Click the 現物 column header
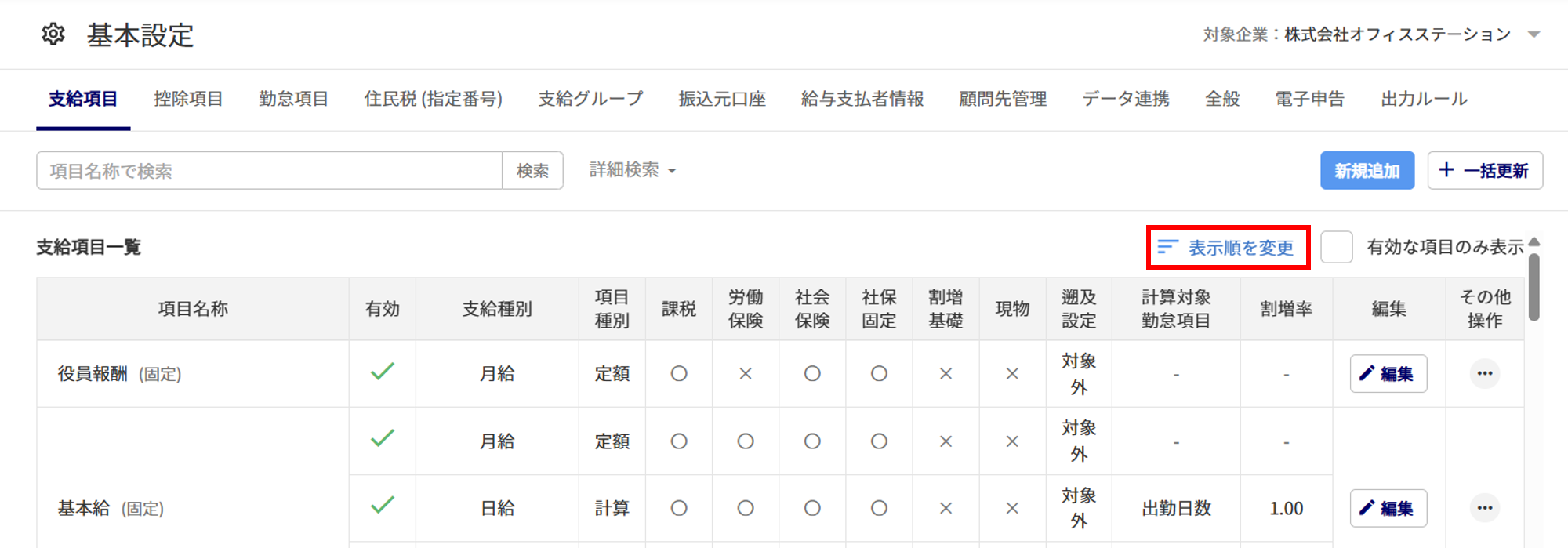This screenshot has width=1568, height=548. pyautogui.click(x=1012, y=309)
